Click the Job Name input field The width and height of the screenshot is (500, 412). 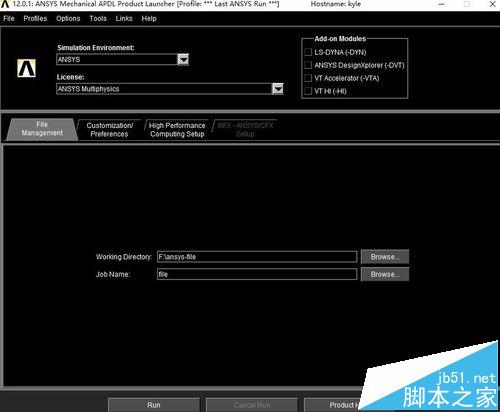click(257, 274)
